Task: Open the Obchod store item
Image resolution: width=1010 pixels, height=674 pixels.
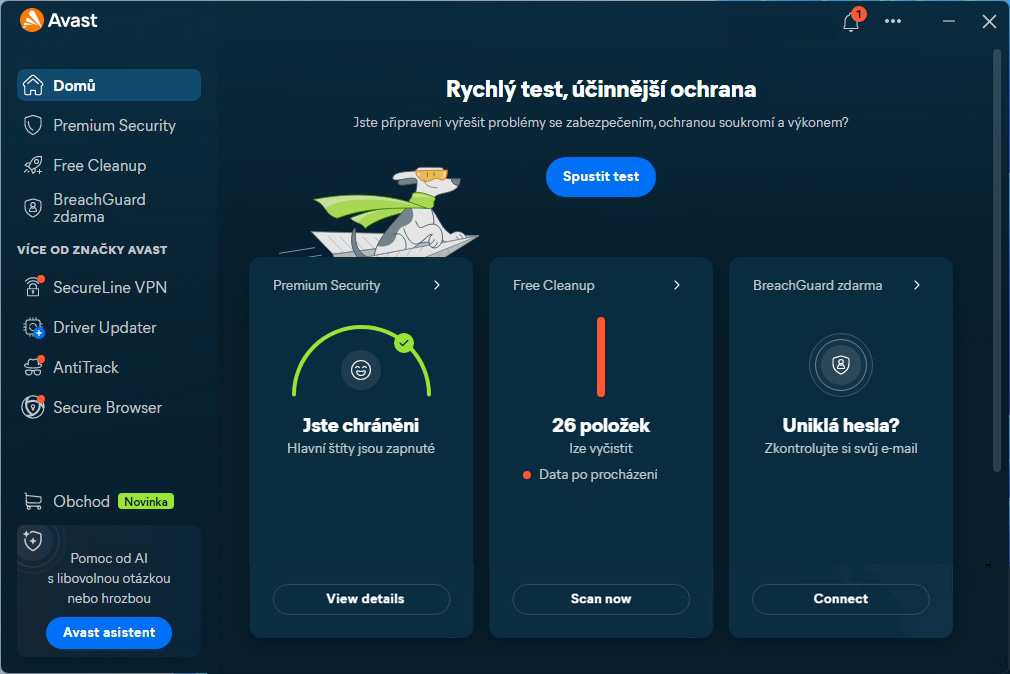Action: coord(109,501)
